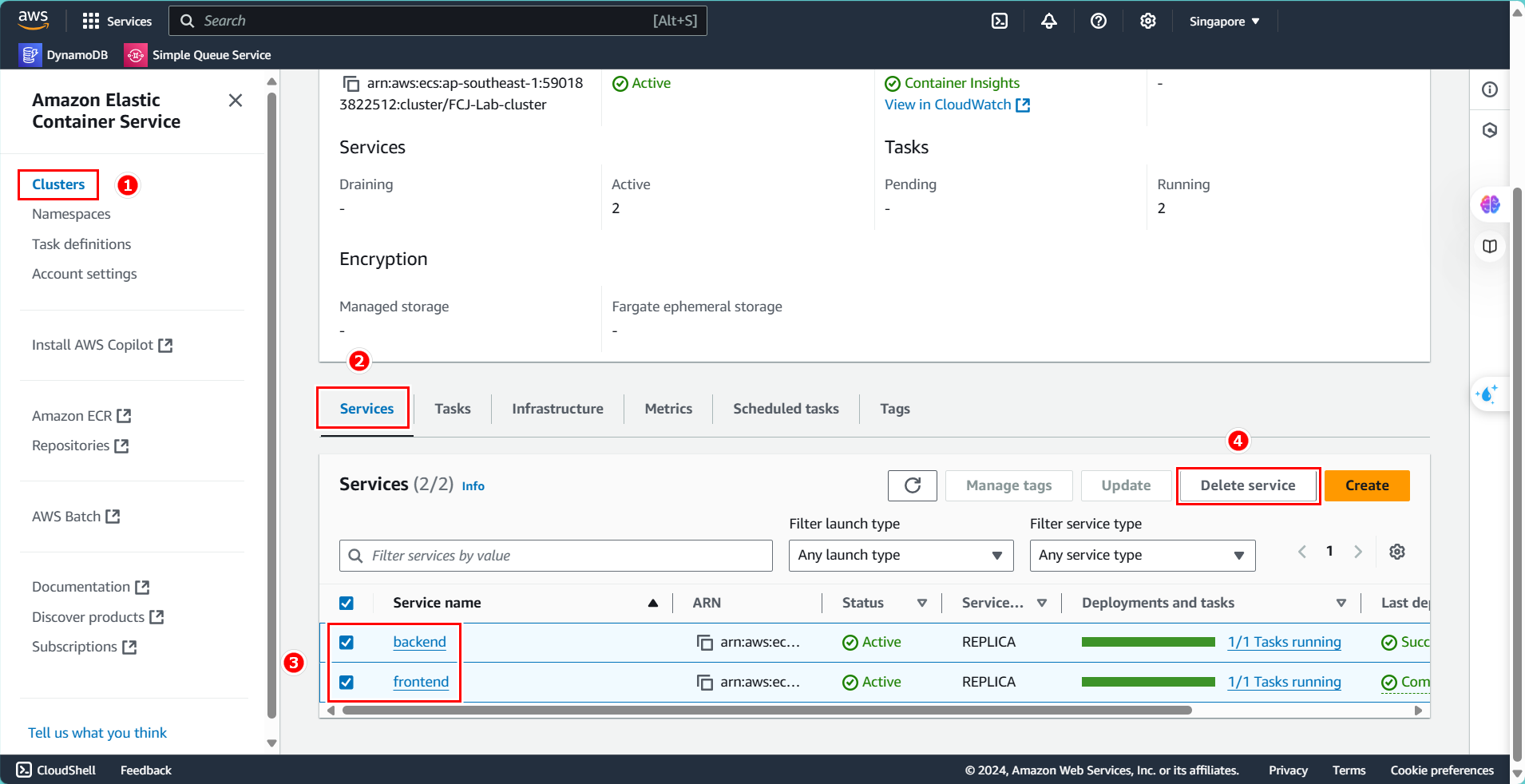
Task: Uncheck the backend service checkbox
Action: 347,643
